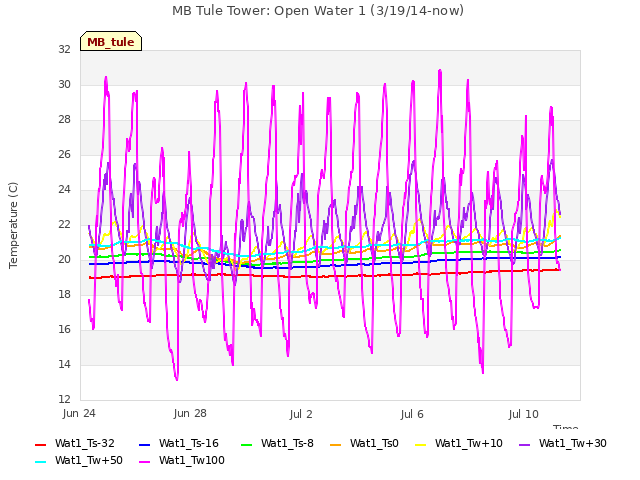The width and height of the screenshot is (640, 480).
Task: Click the 16 y-axis tick label
Action: pos(64,329)
